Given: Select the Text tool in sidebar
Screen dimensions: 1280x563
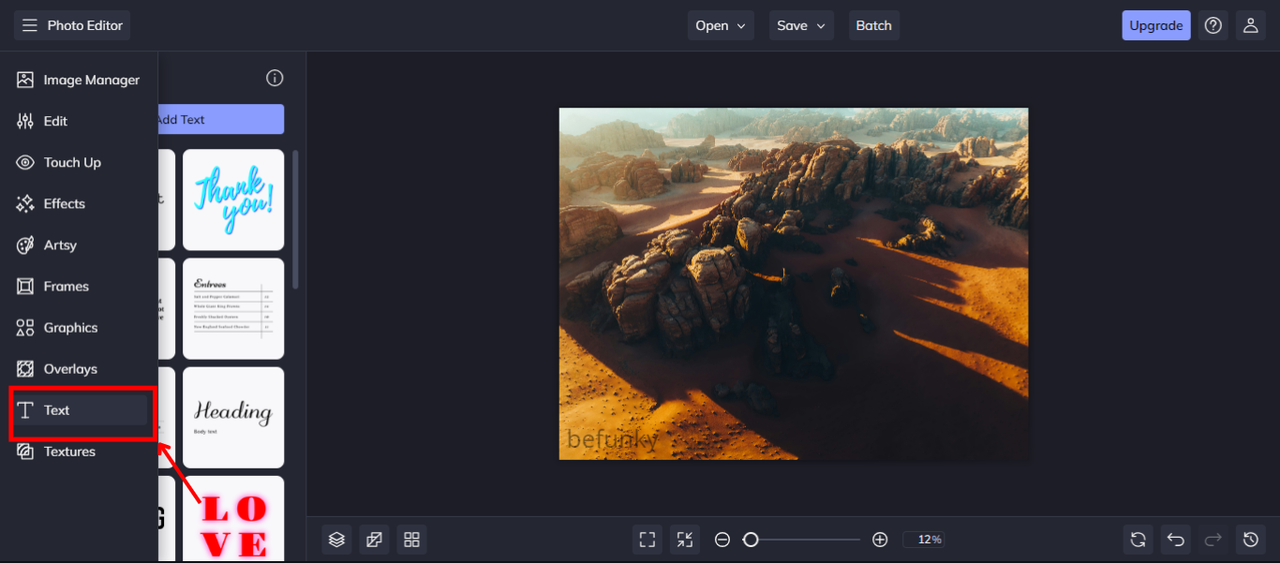Looking at the screenshot, I should [x=80, y=410].
